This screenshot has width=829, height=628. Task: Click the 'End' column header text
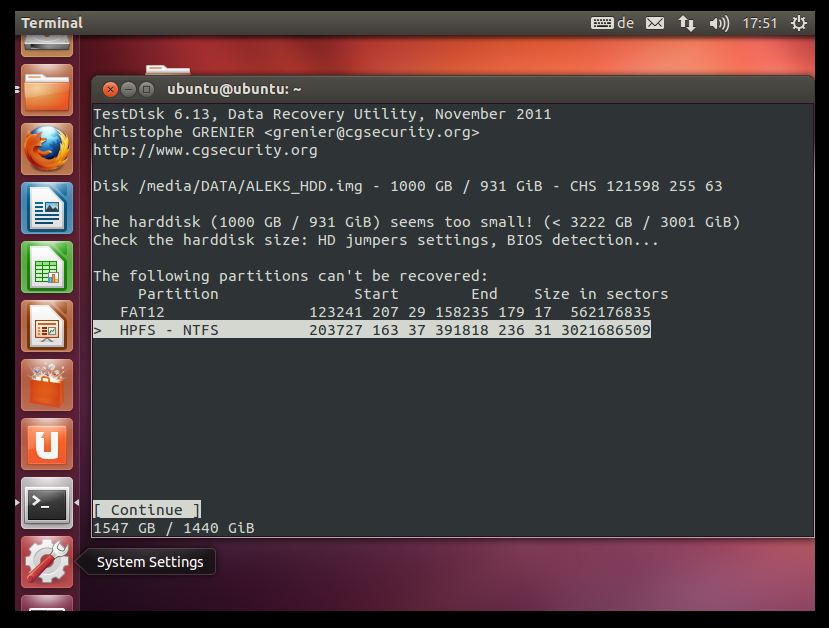[x=484, y=294]
